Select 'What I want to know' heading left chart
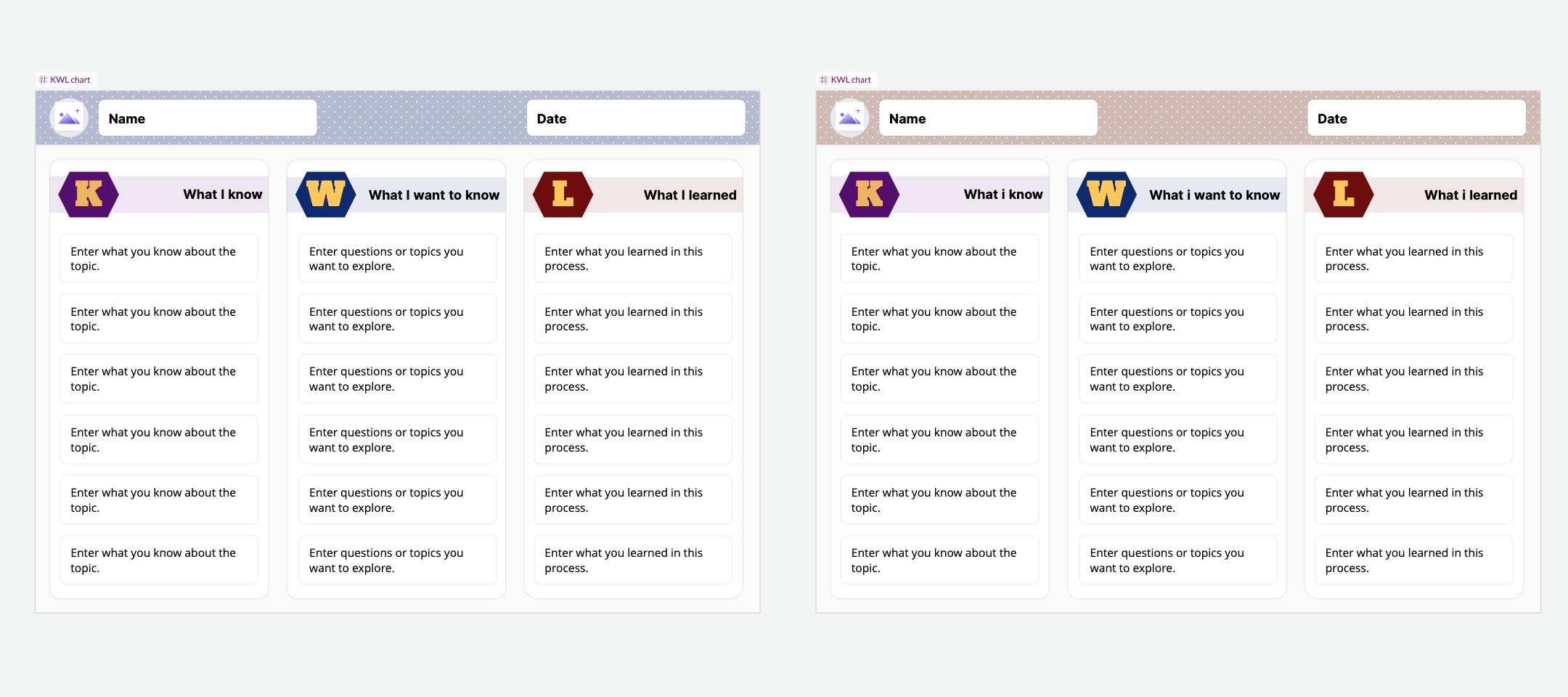 [x=433, y=195]
